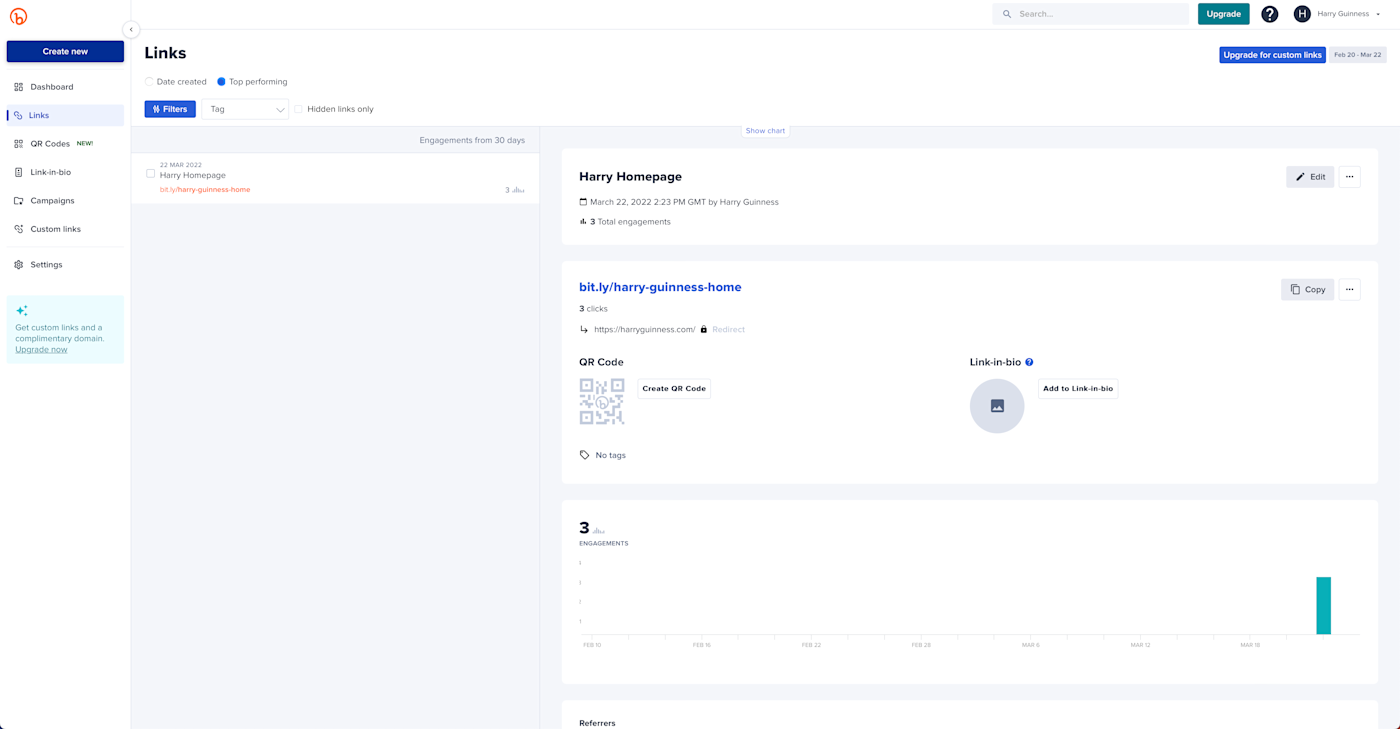Viewport: 1400px width, 729px height.
Task: Click the teal engagement bar in chart
Action: tap(1324, 606)
